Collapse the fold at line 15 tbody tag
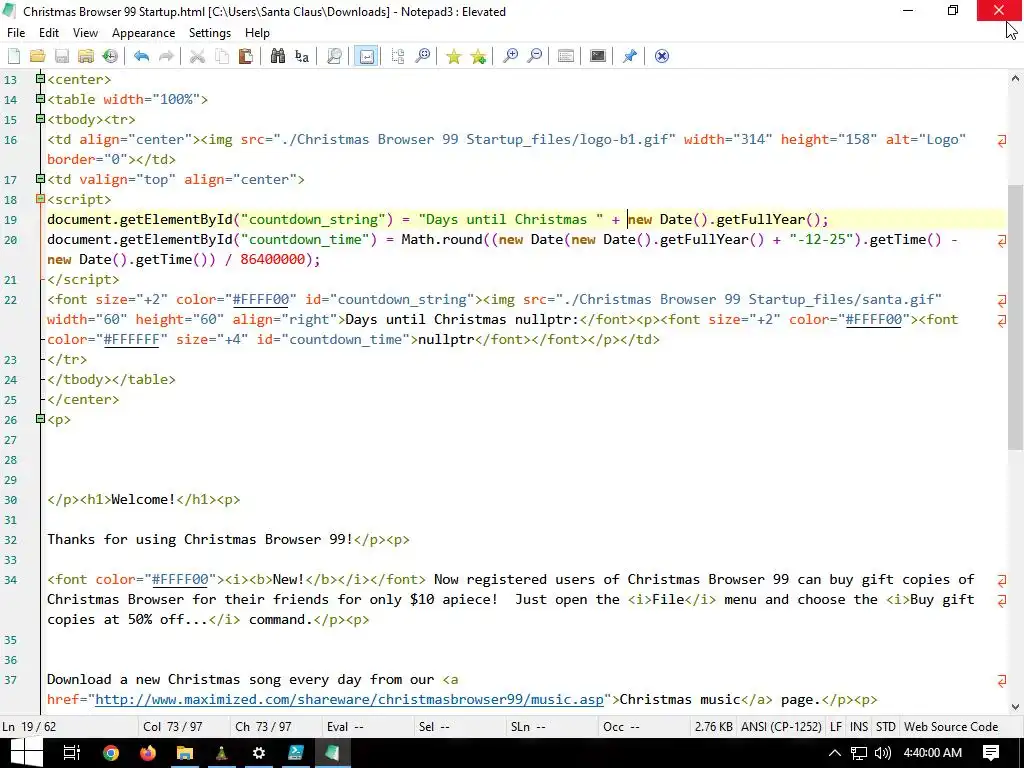 click(40, 119)
